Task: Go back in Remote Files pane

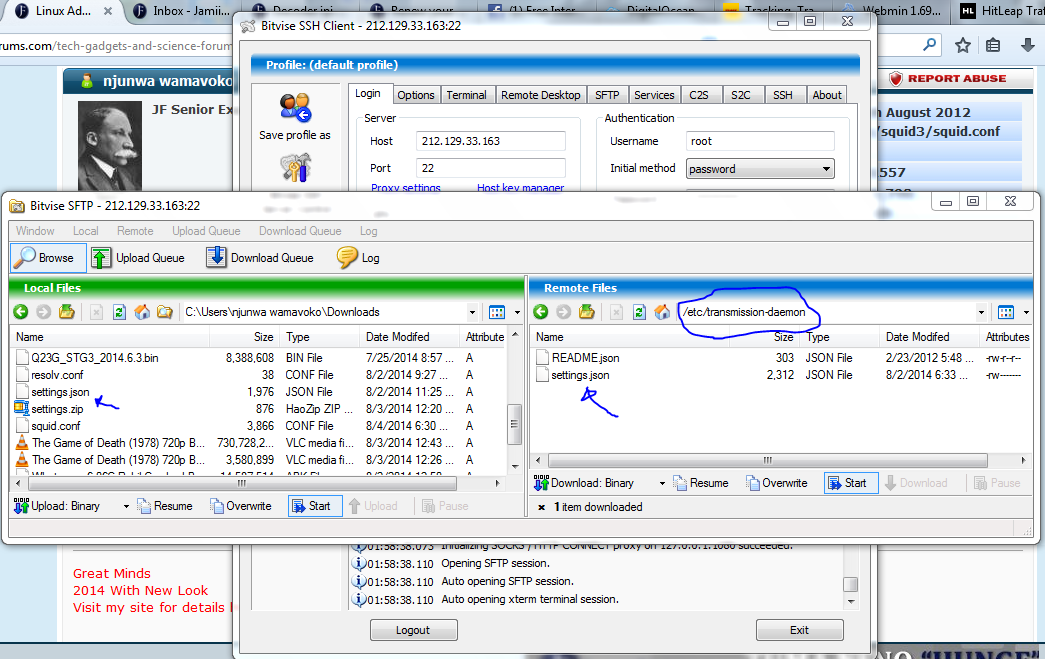Action: coord(540,312)
